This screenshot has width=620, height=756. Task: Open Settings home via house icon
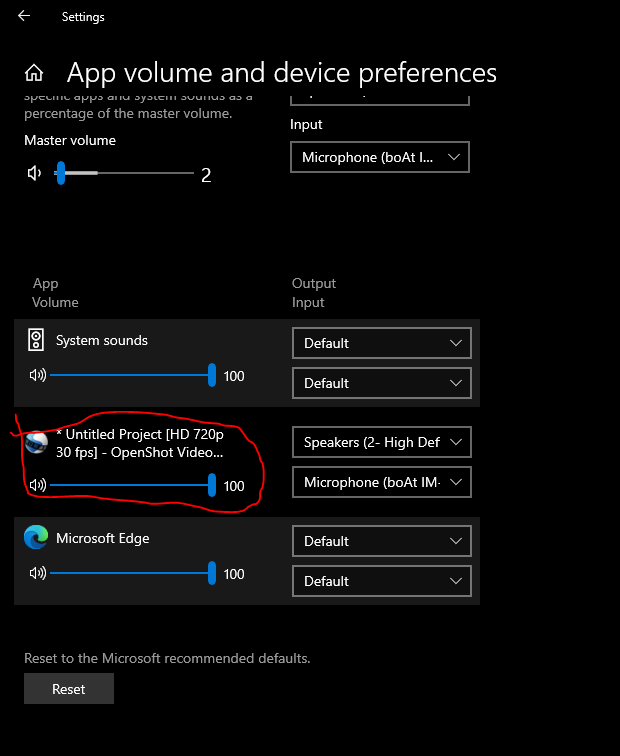(x=34, y=73)
